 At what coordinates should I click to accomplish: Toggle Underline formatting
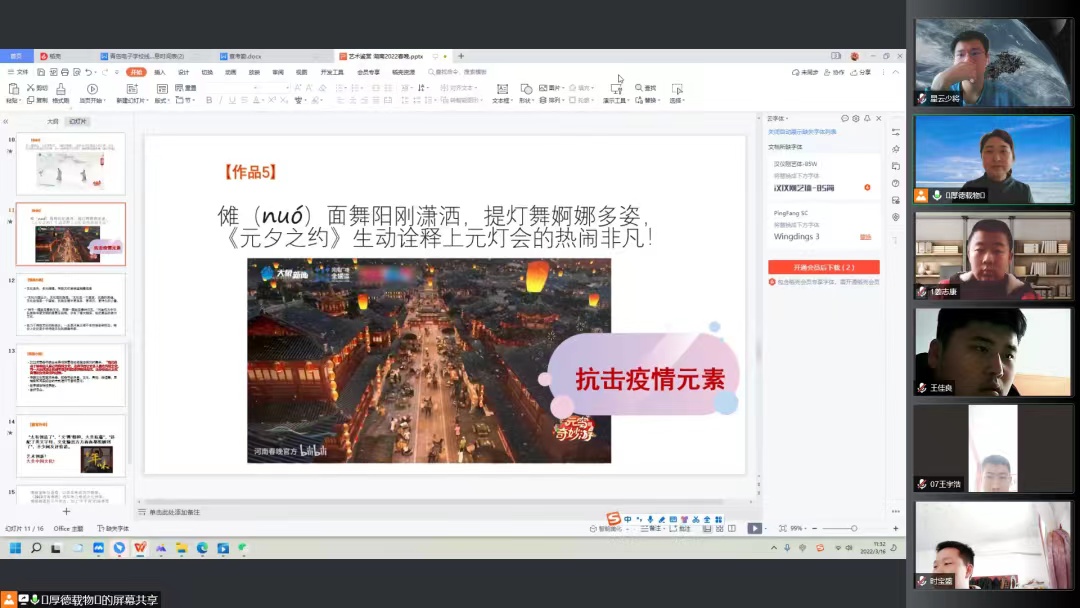[232, 101]
